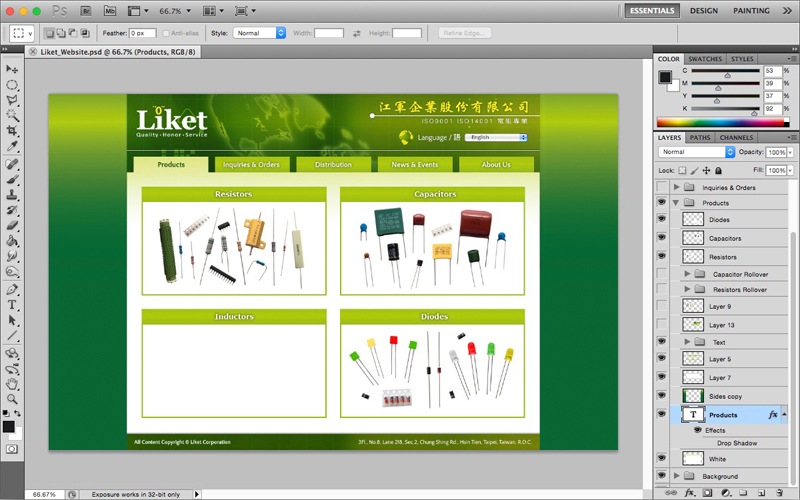Toggle visibility of the White layer
The height and width of the screenshot is (500, 800).
point(661,459)
